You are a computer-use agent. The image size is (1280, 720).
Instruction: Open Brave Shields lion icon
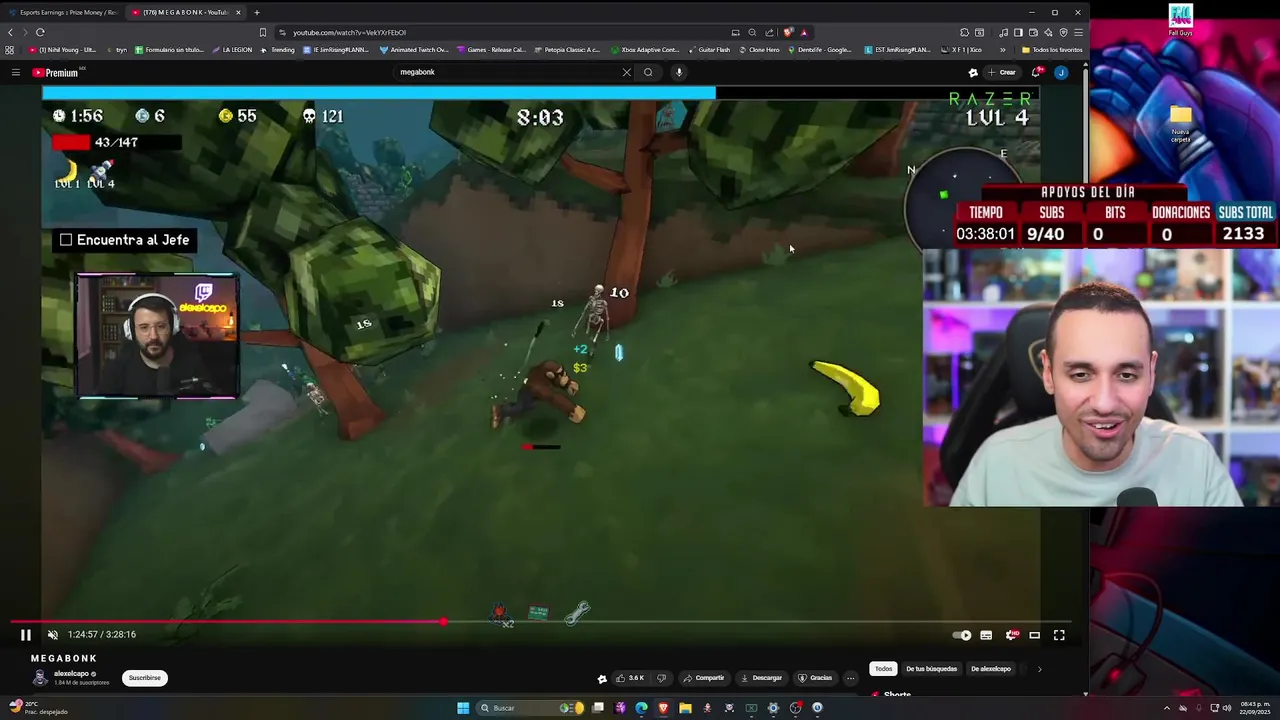(789, 32)
